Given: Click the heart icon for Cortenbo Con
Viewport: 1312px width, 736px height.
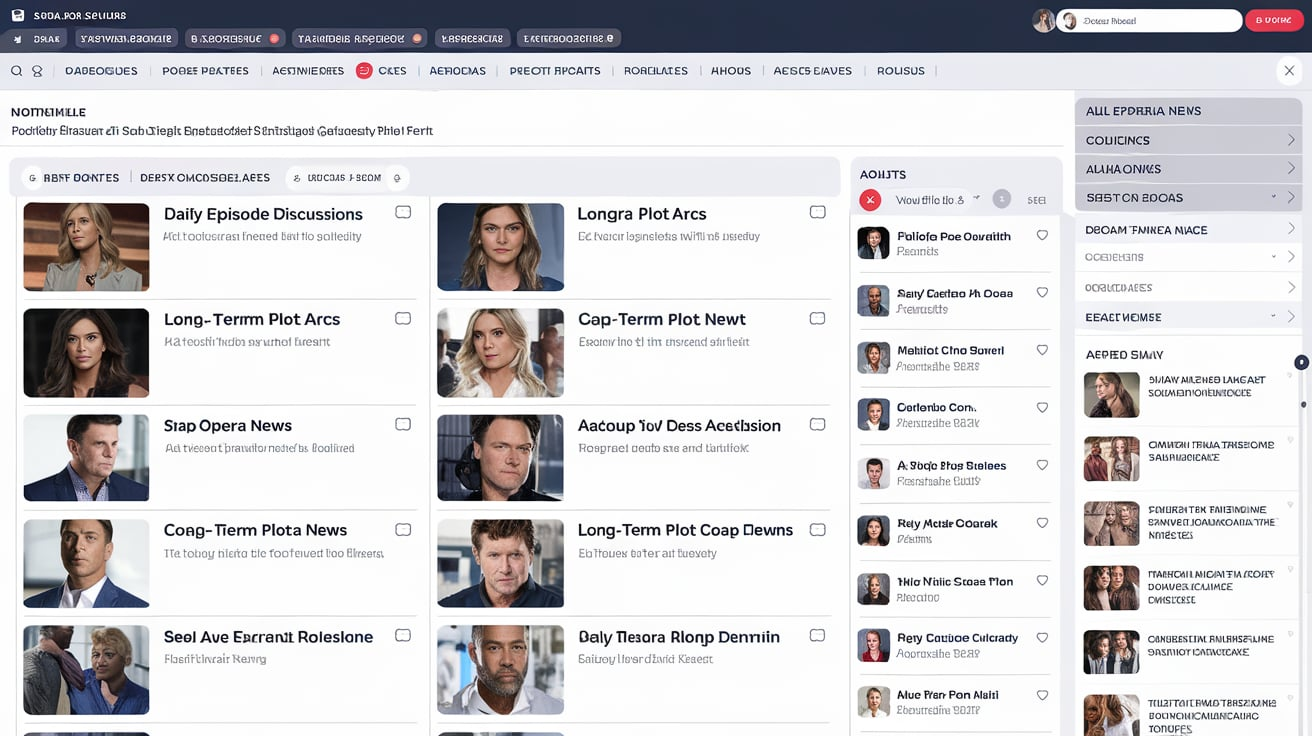Looking at the screenshot, I should pyautogui.click(x=1042, y=408).
